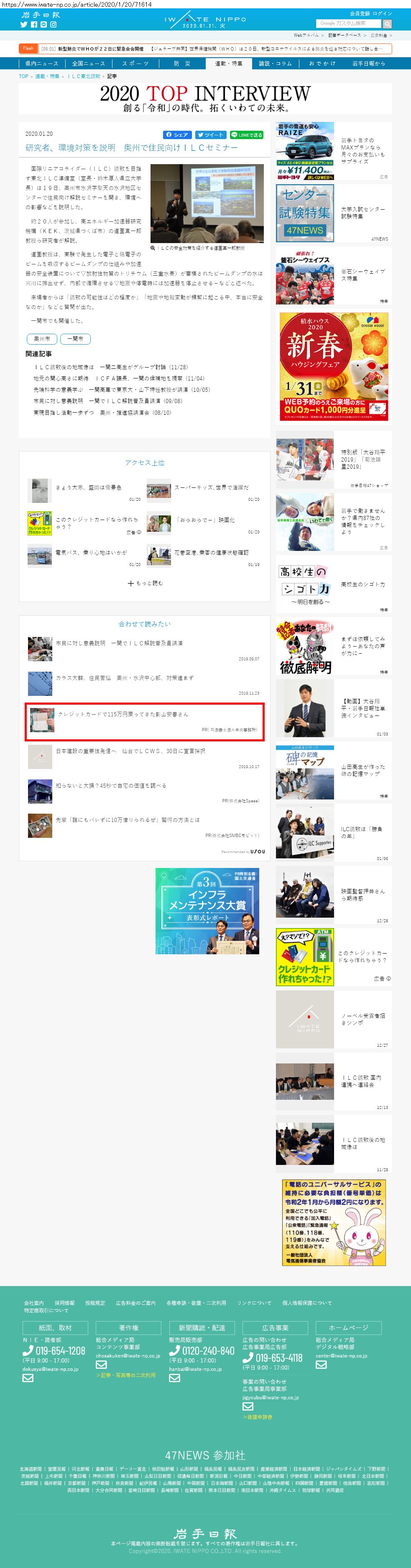This screenshot has width=411, height=1568.
Task: Open 高校生のシゴト力 sidebar item
Action: tap(334, 584)
